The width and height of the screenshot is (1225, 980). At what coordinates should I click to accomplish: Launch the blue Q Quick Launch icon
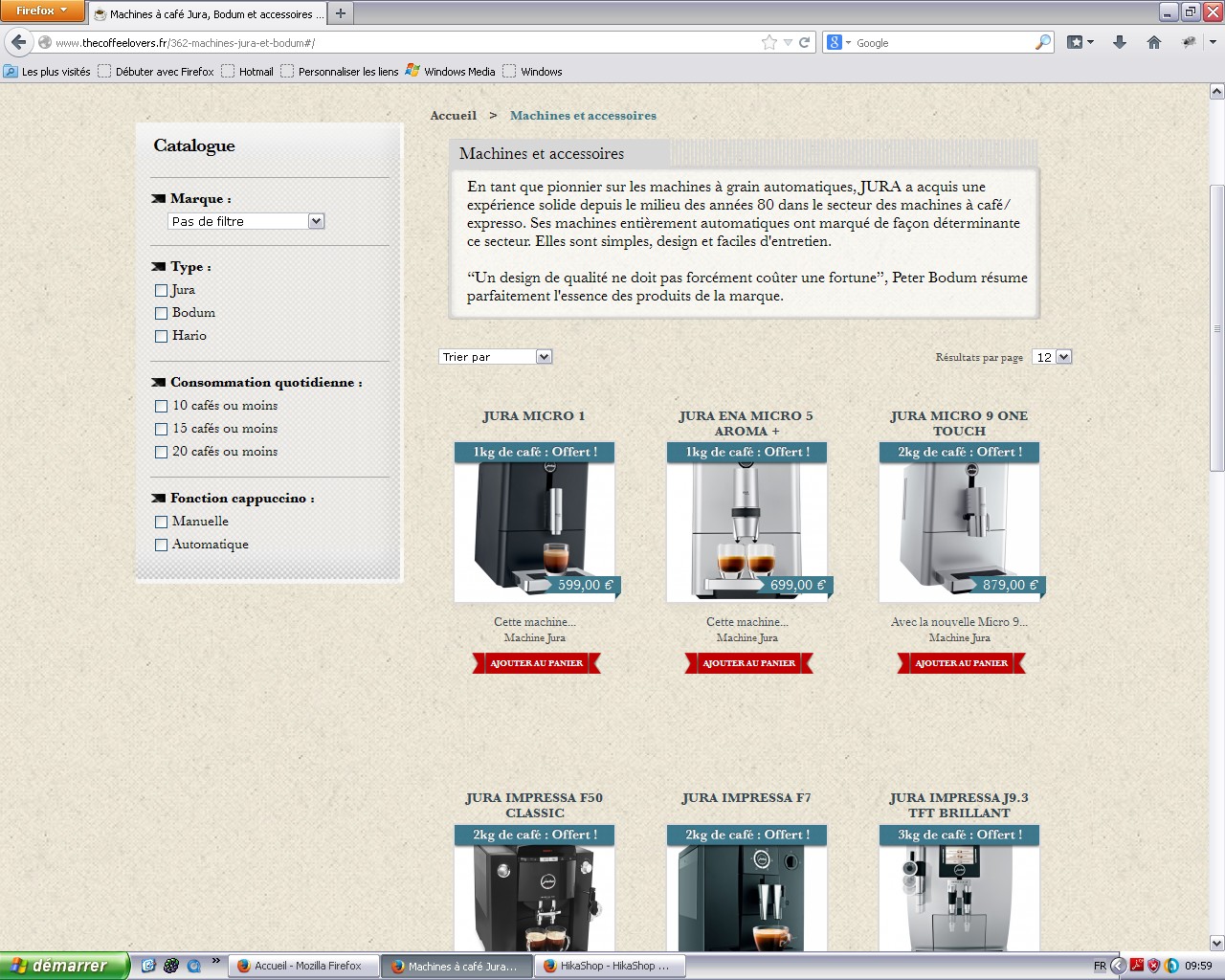click(x=193, y=966)
